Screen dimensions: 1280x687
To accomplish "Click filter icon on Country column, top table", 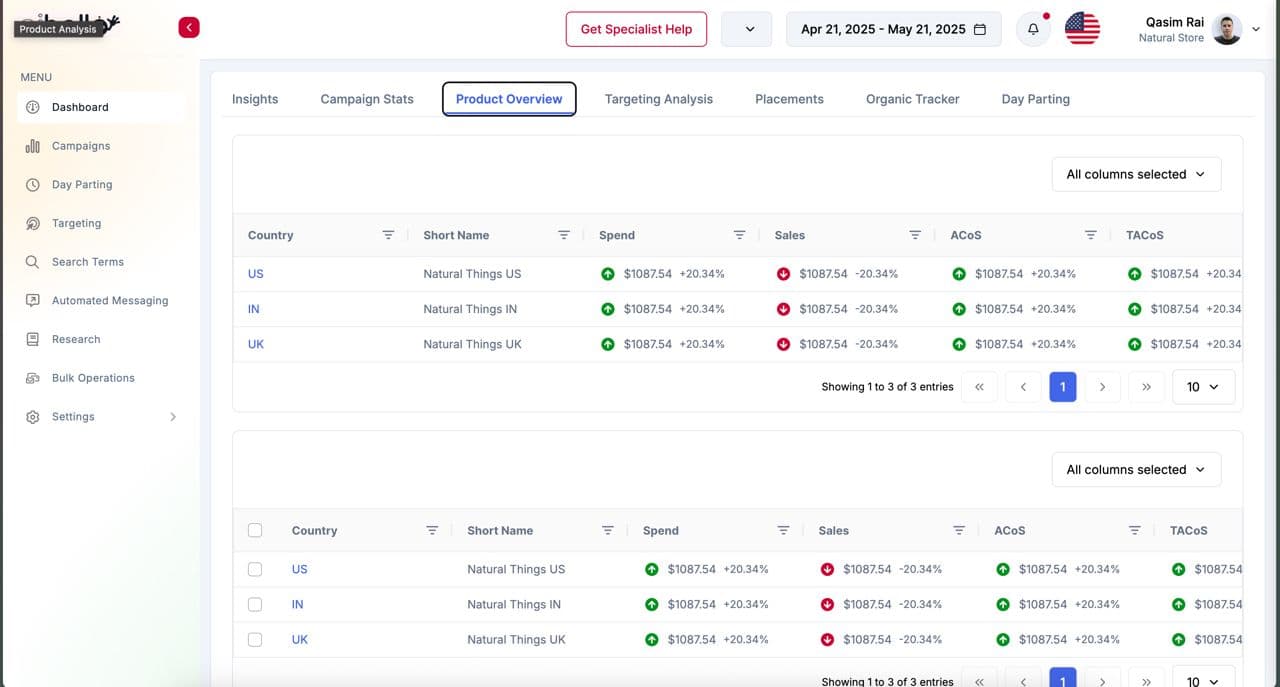I will [x=388, y=235].
